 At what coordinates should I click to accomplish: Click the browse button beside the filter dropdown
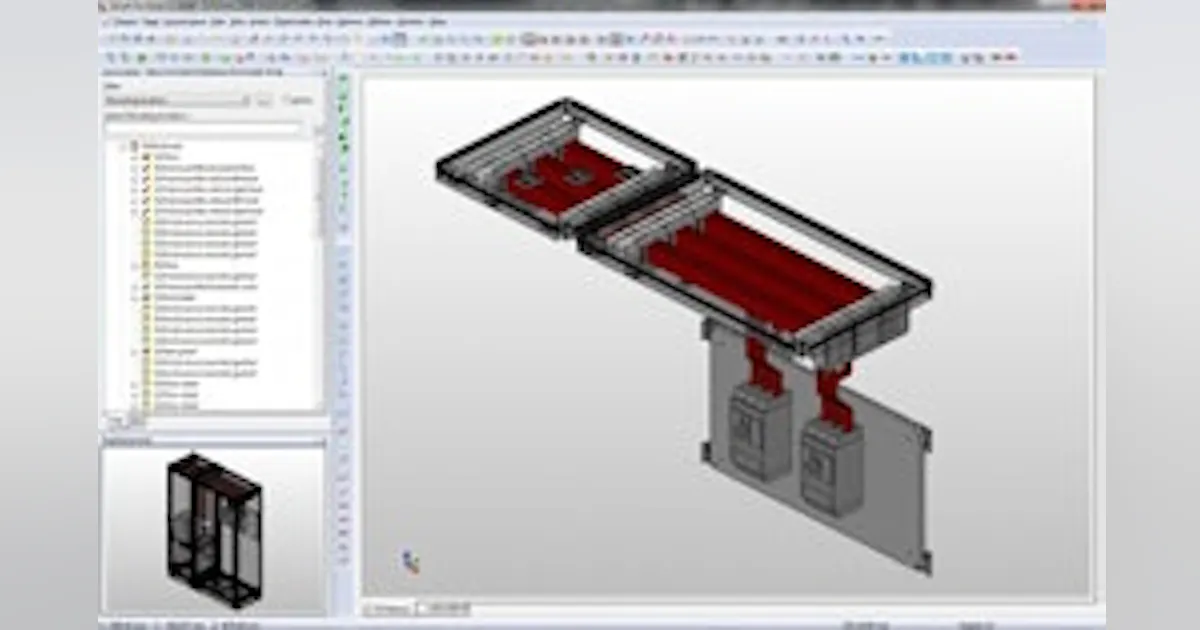(x=263, y=100)
